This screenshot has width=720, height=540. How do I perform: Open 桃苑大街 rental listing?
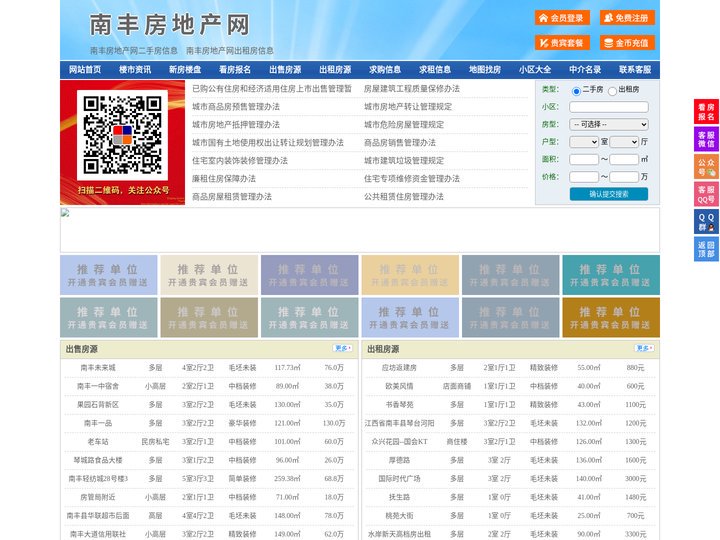pyautogui.click(x=399, y=516)
